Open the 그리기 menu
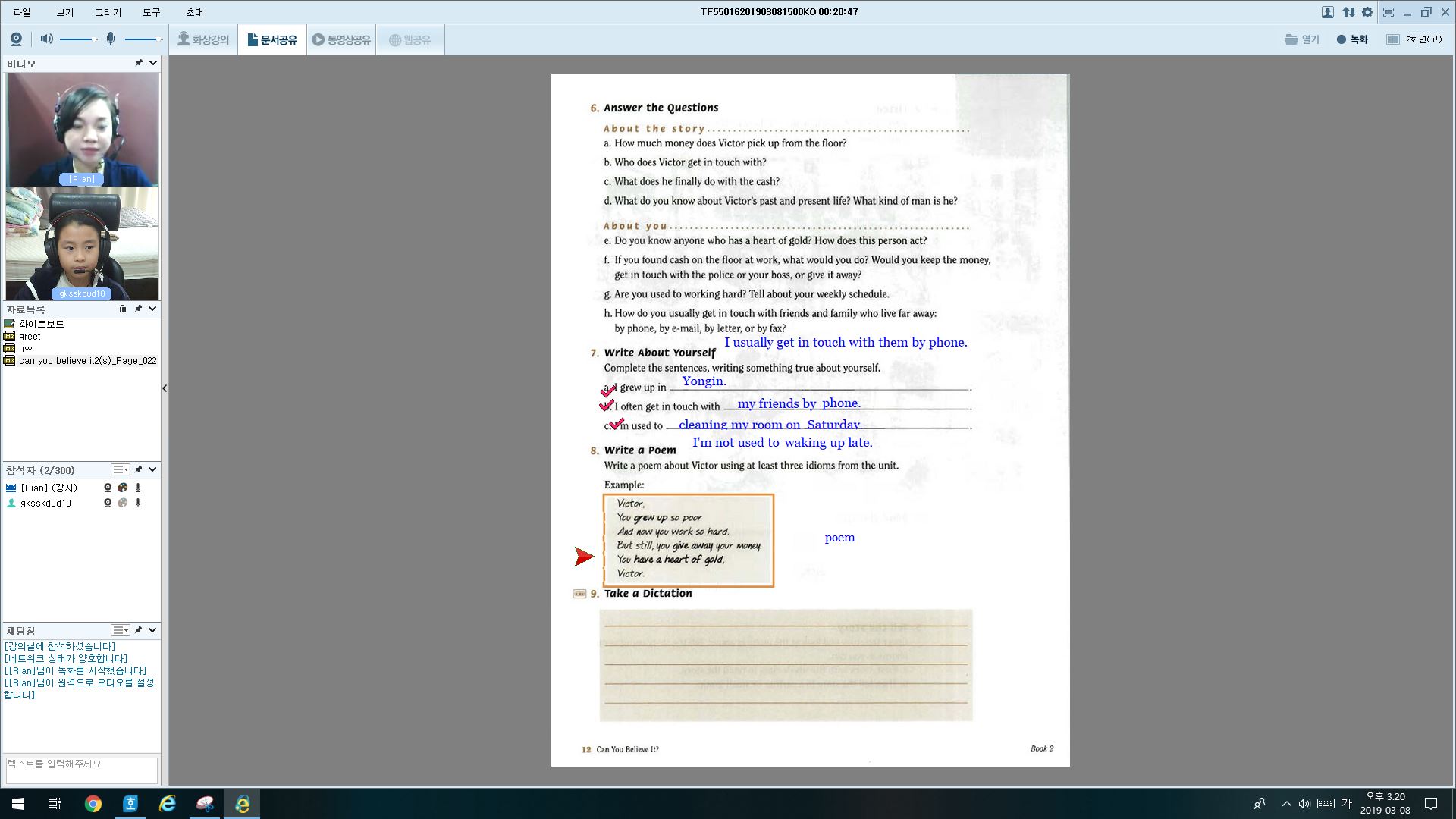 108,12
